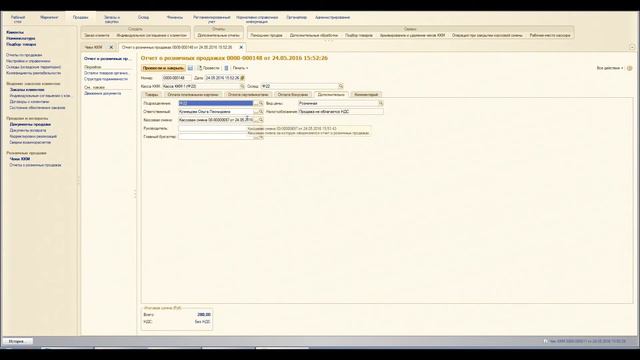640x360 pixels.
Task: Open Номенклатура in the navigation panel
Action: (20, 38)
